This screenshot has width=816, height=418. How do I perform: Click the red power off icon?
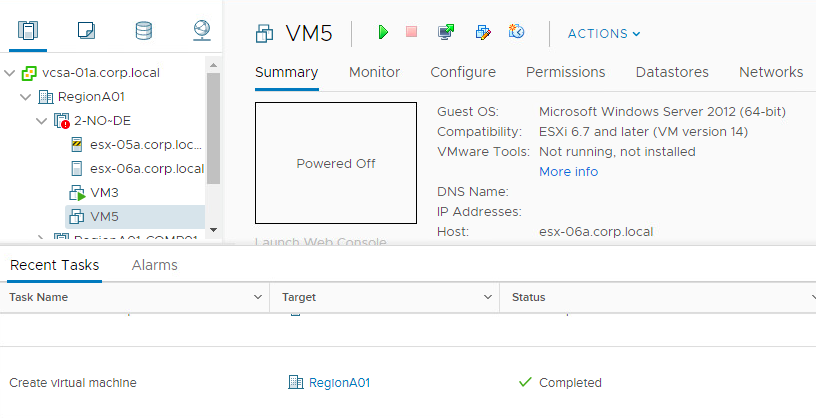tap(411, 32)
